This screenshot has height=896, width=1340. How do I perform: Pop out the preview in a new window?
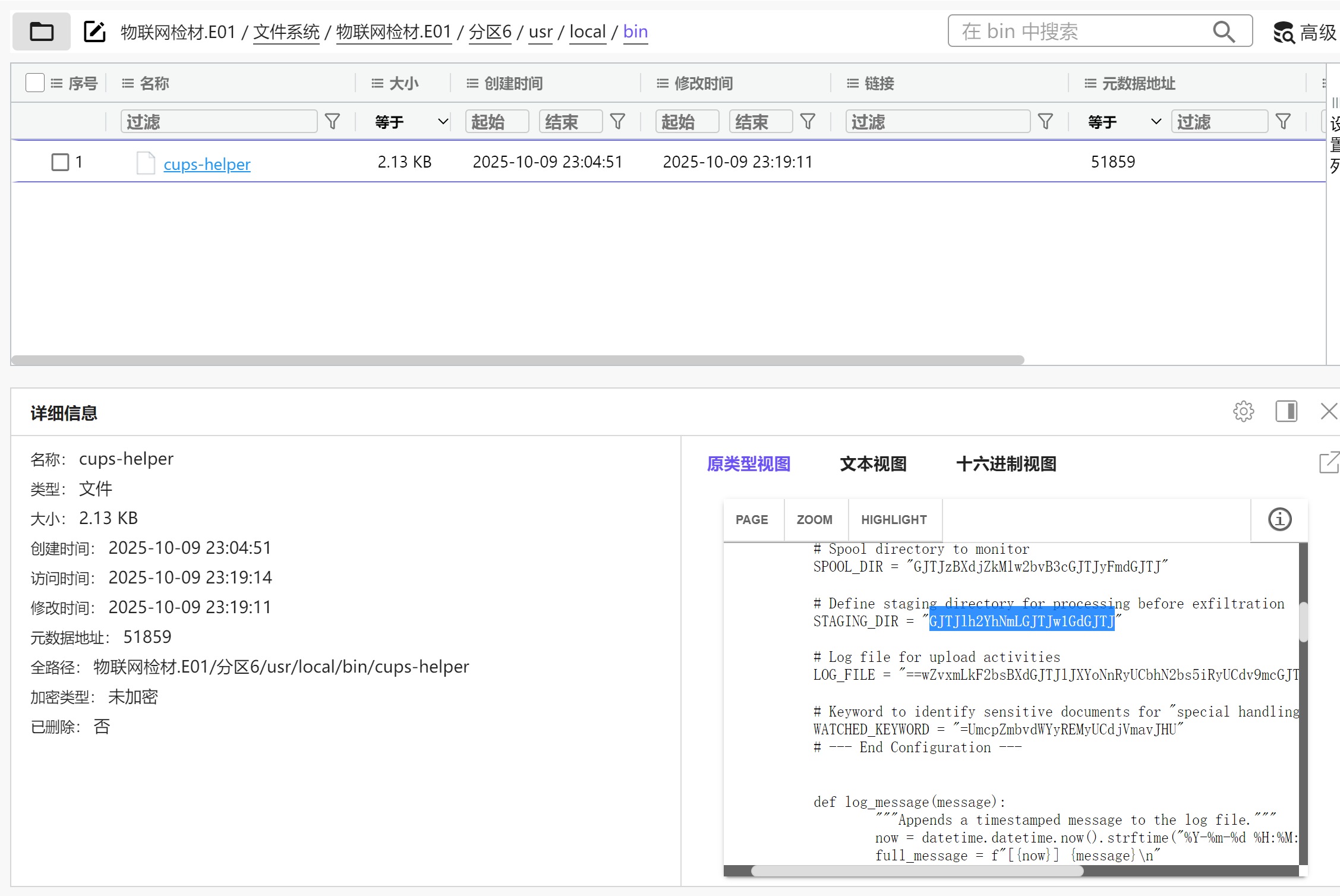pos(1329,463)
